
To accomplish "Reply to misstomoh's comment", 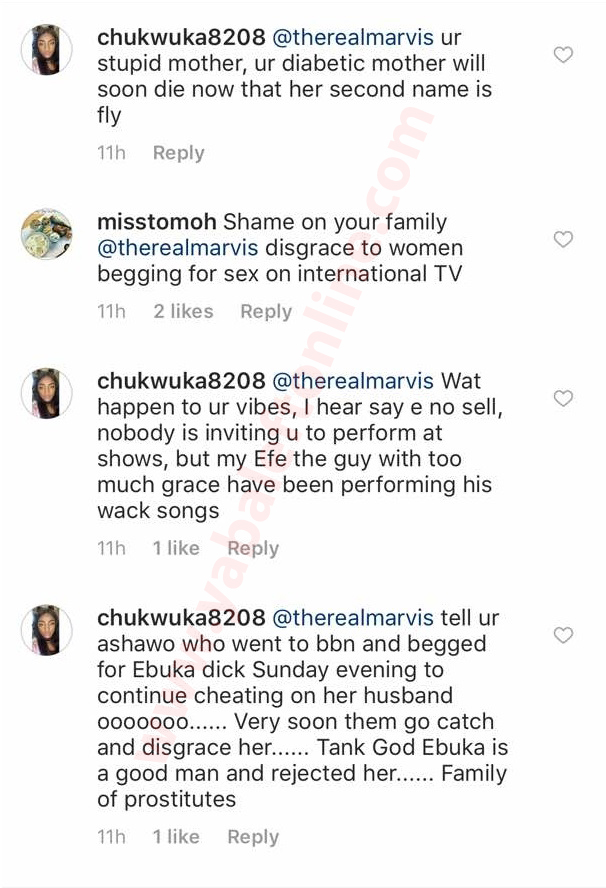I will 266,312.
